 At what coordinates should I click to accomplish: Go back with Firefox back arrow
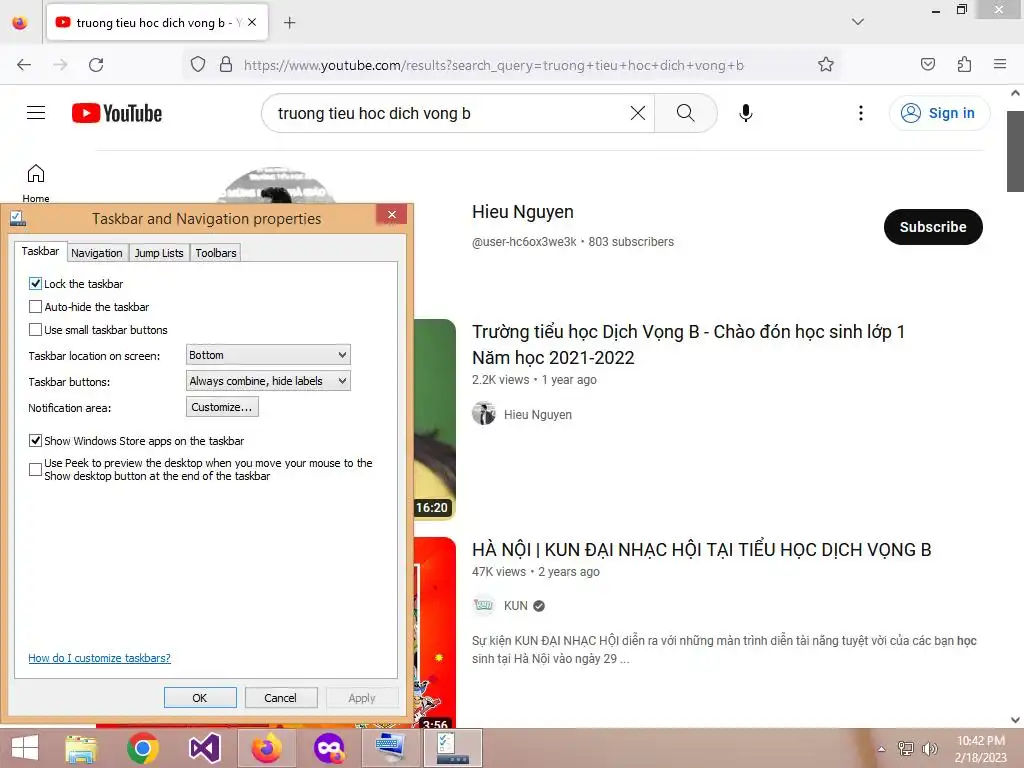[x=24, y=65]
